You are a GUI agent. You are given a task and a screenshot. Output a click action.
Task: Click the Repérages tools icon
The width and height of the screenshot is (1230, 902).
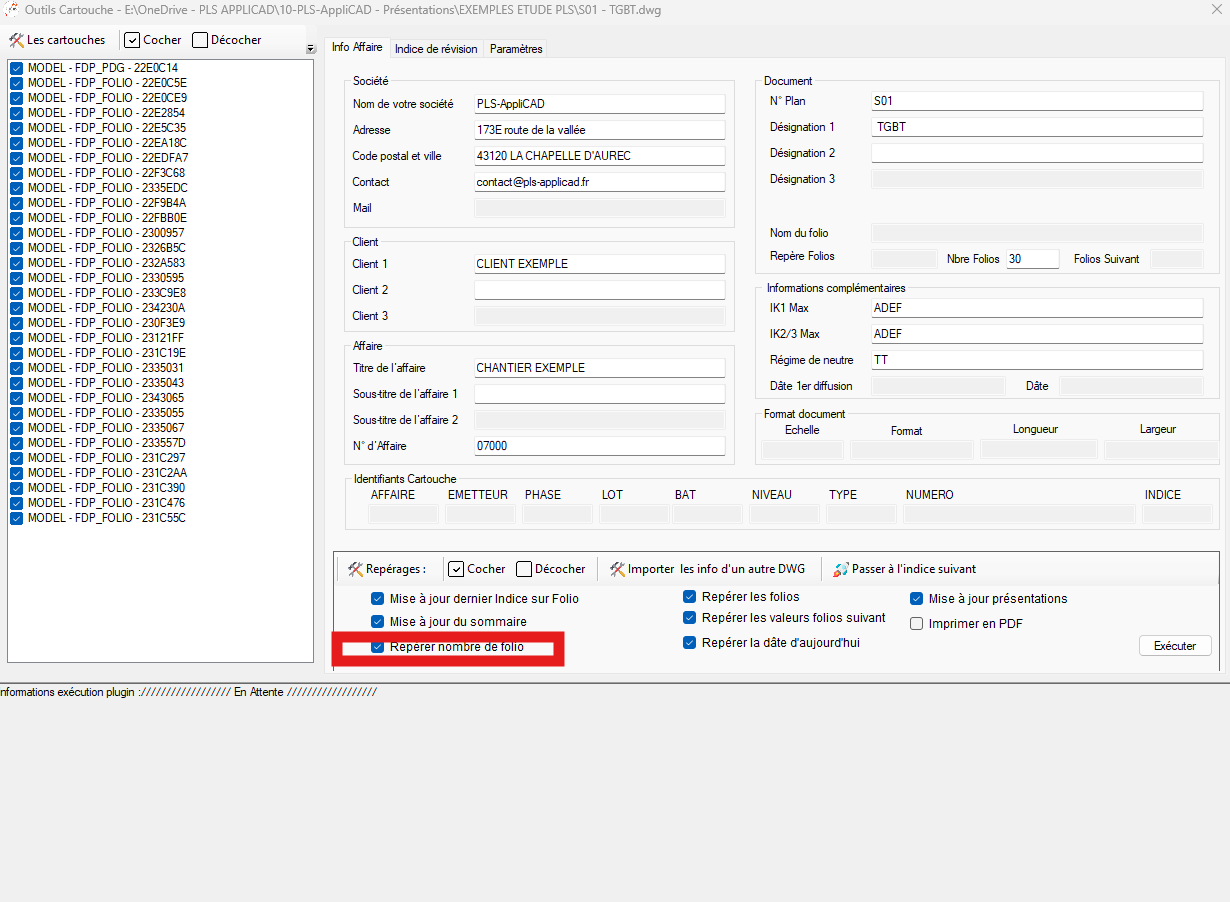click(355, 569)
